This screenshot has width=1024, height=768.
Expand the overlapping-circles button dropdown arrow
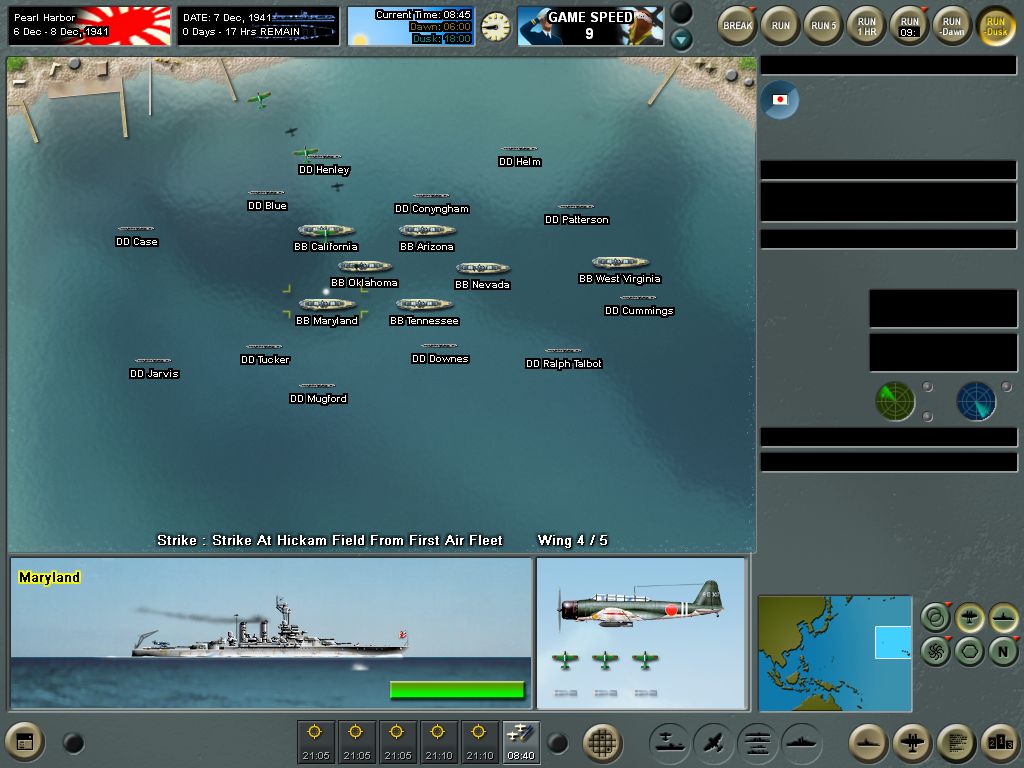[x=947, y=603]
